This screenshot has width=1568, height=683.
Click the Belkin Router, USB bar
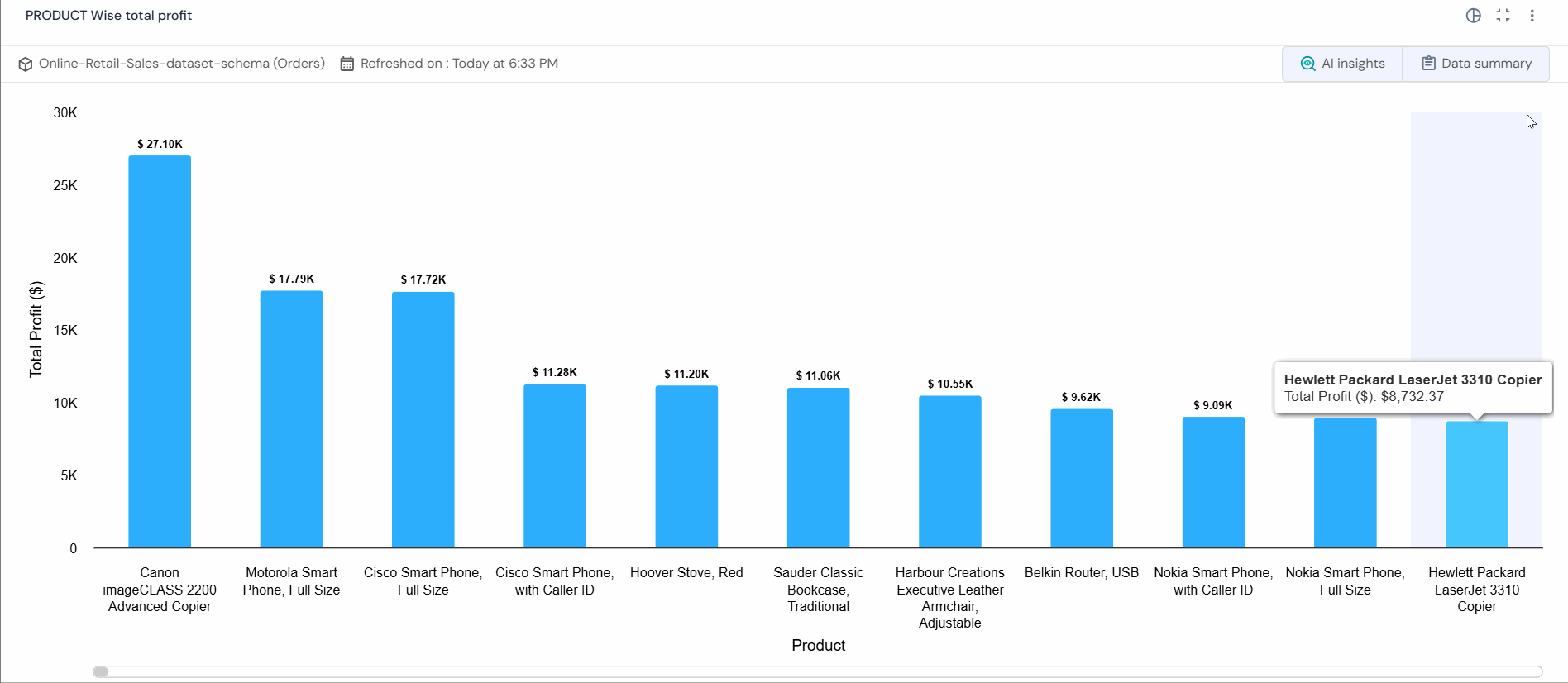click(1082, 479)
